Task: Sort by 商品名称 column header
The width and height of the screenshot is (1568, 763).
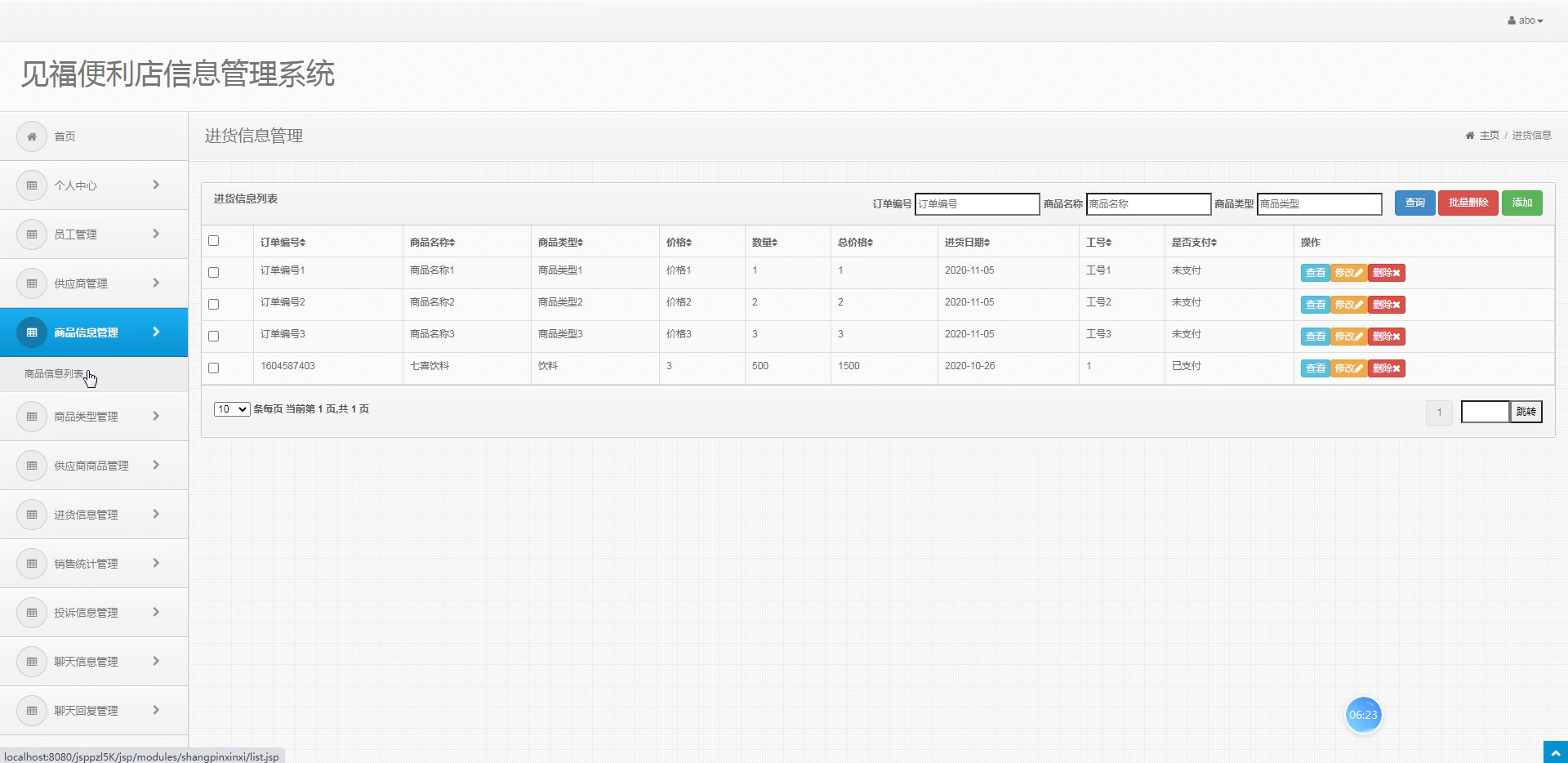Action: (x=432, y=243)
